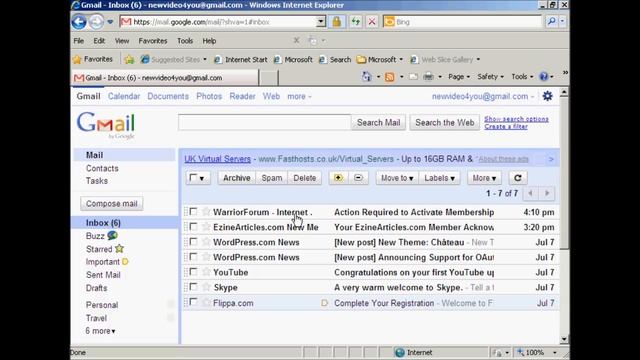Open the IE Help question mark icon

(x=543, y=77)
